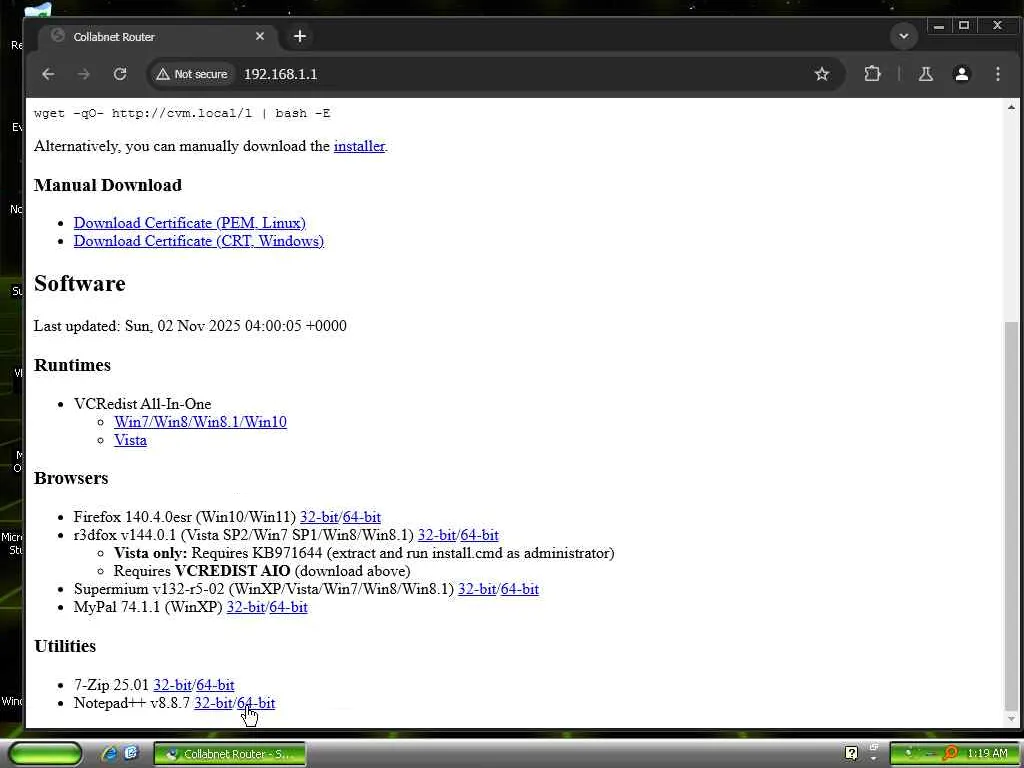The height and width of the screenshot is (768, 1024).
Task: Click the wget command text line
Action: pyautogui.click(x=182, y=113)
